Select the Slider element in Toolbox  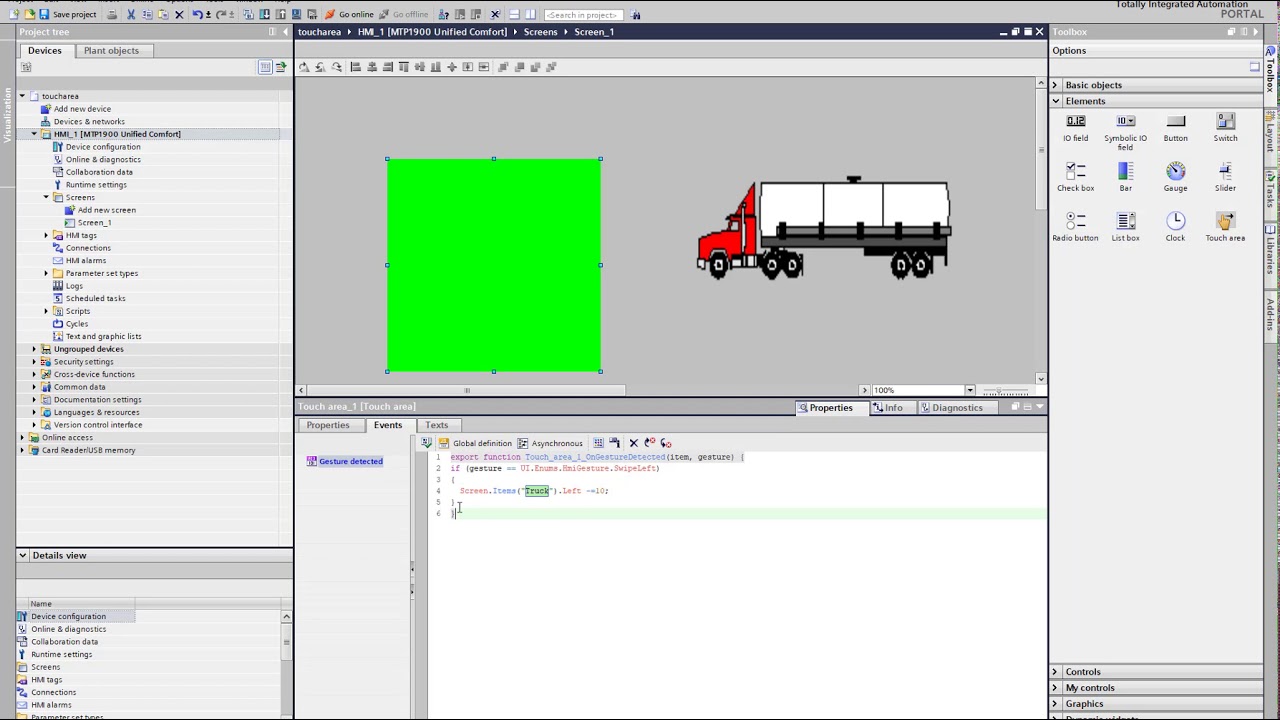tap(1225, 178)
